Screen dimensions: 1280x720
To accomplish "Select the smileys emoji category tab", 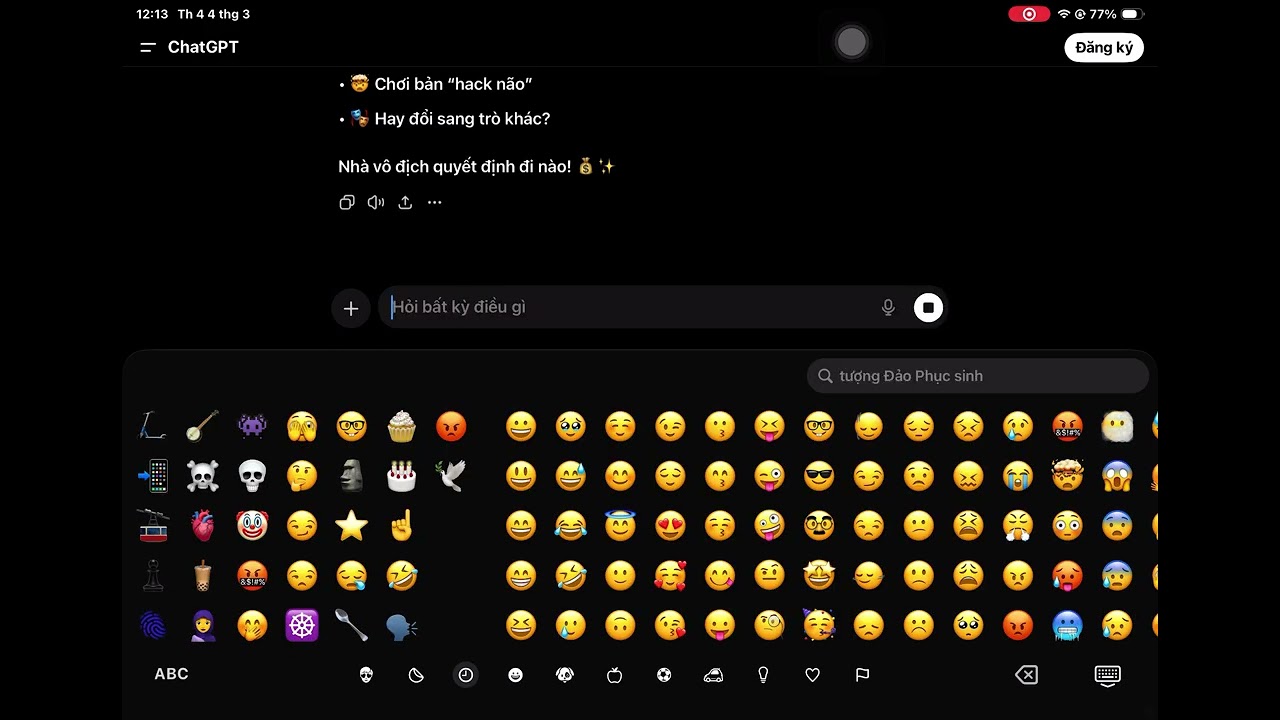I will (515, 675).
